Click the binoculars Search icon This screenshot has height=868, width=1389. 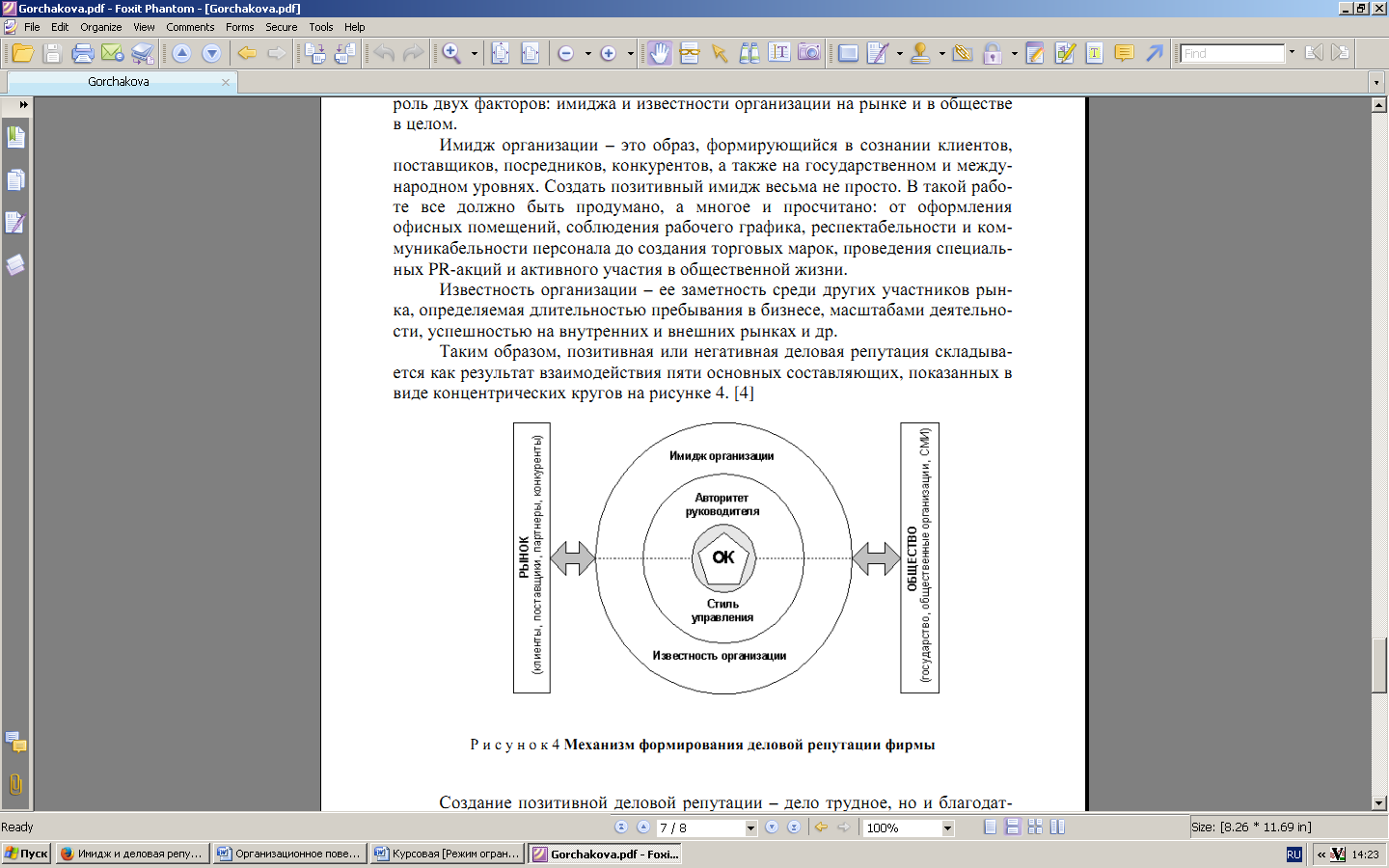coord(749,53)
